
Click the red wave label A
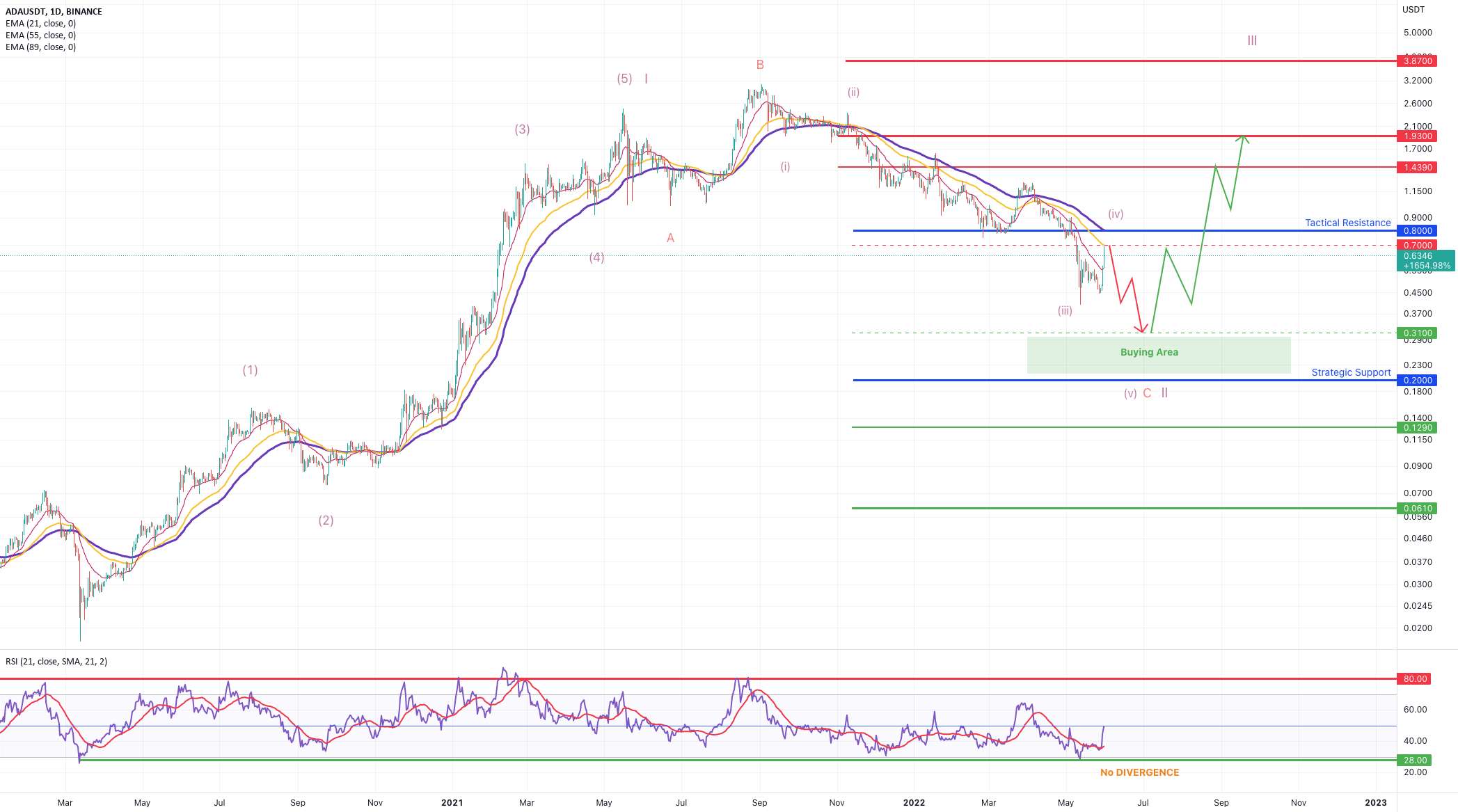pos(670,238)
